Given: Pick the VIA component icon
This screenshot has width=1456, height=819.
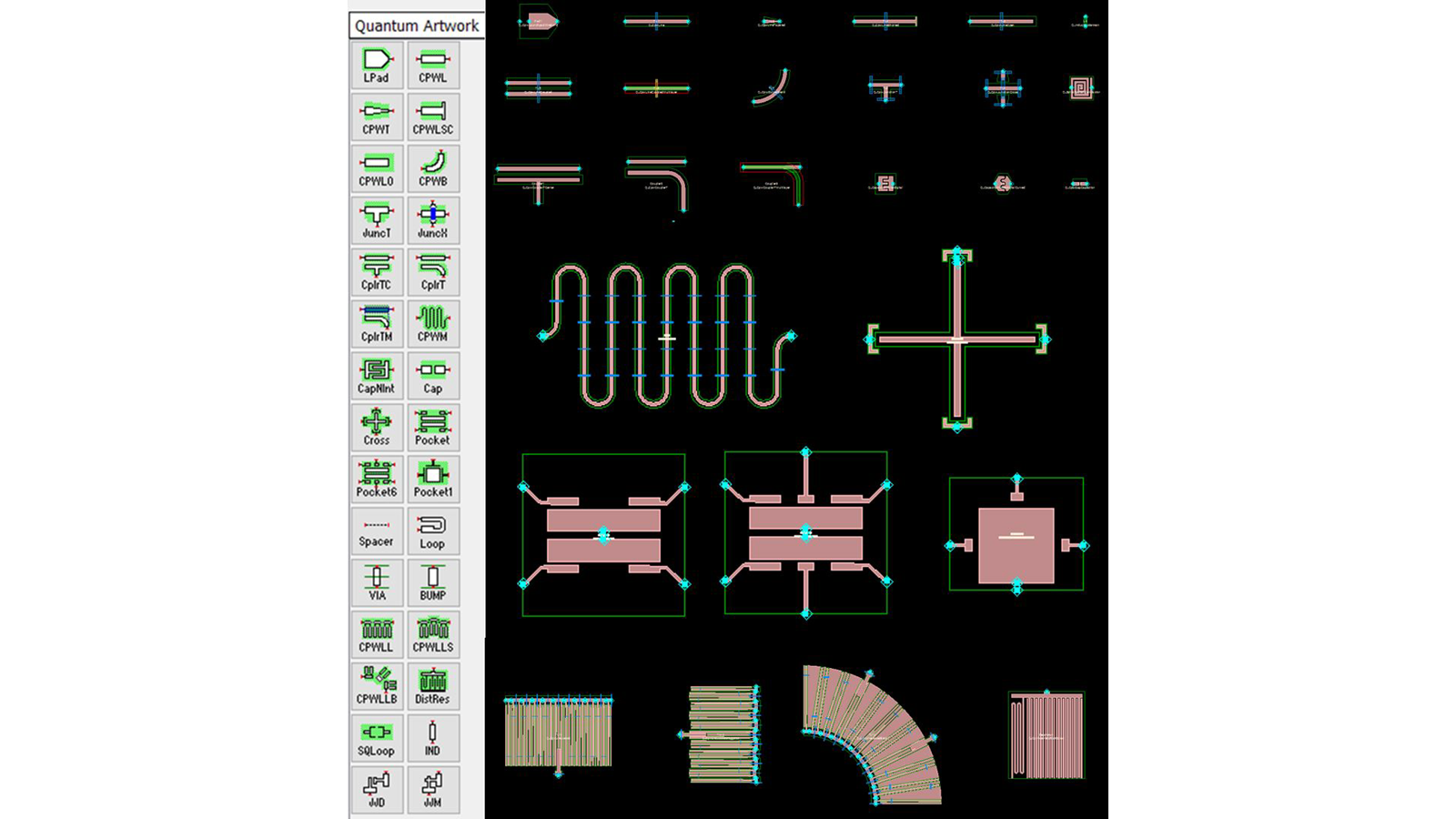Looking at the screenshot, I should [x=377, y=581].
